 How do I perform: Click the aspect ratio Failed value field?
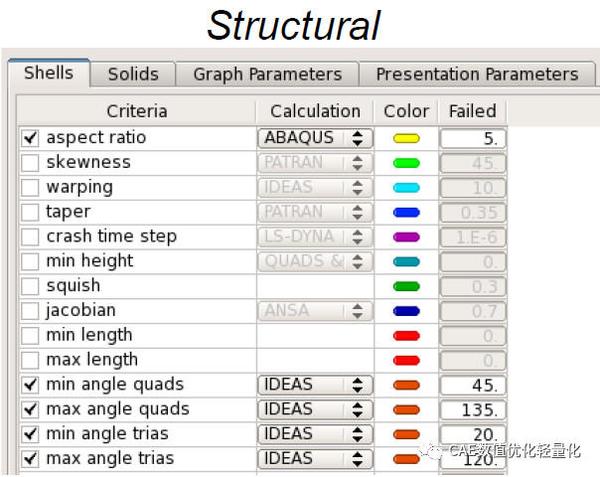click(473, 138)
